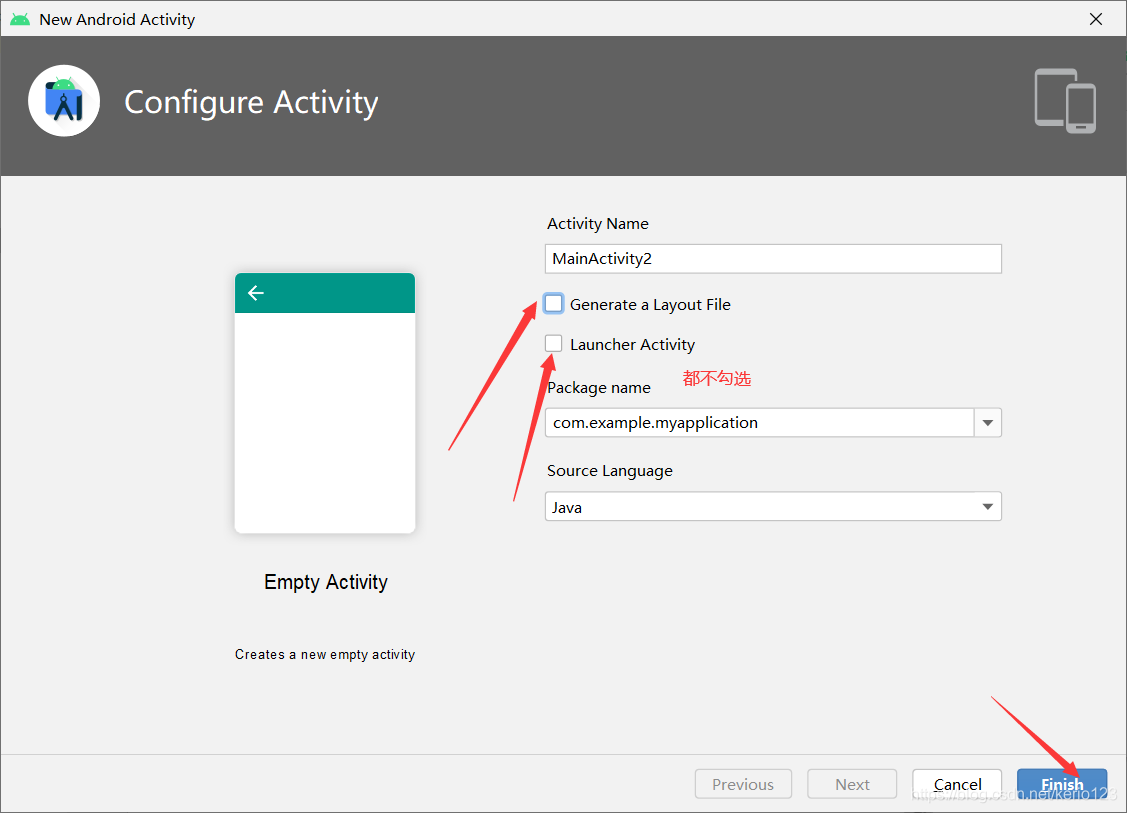Enable the Generate a Layout File checkbox

click(x=553, y=303)
